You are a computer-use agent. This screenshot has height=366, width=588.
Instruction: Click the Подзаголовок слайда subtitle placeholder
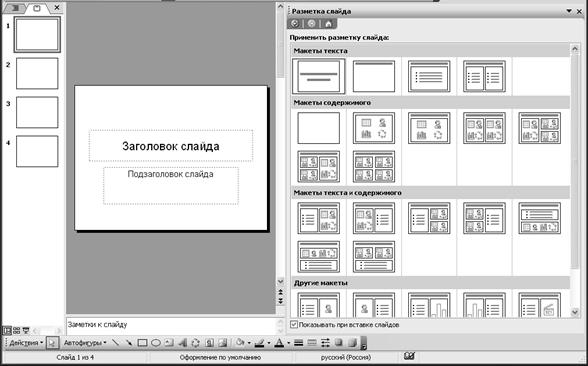pos(171,186)
